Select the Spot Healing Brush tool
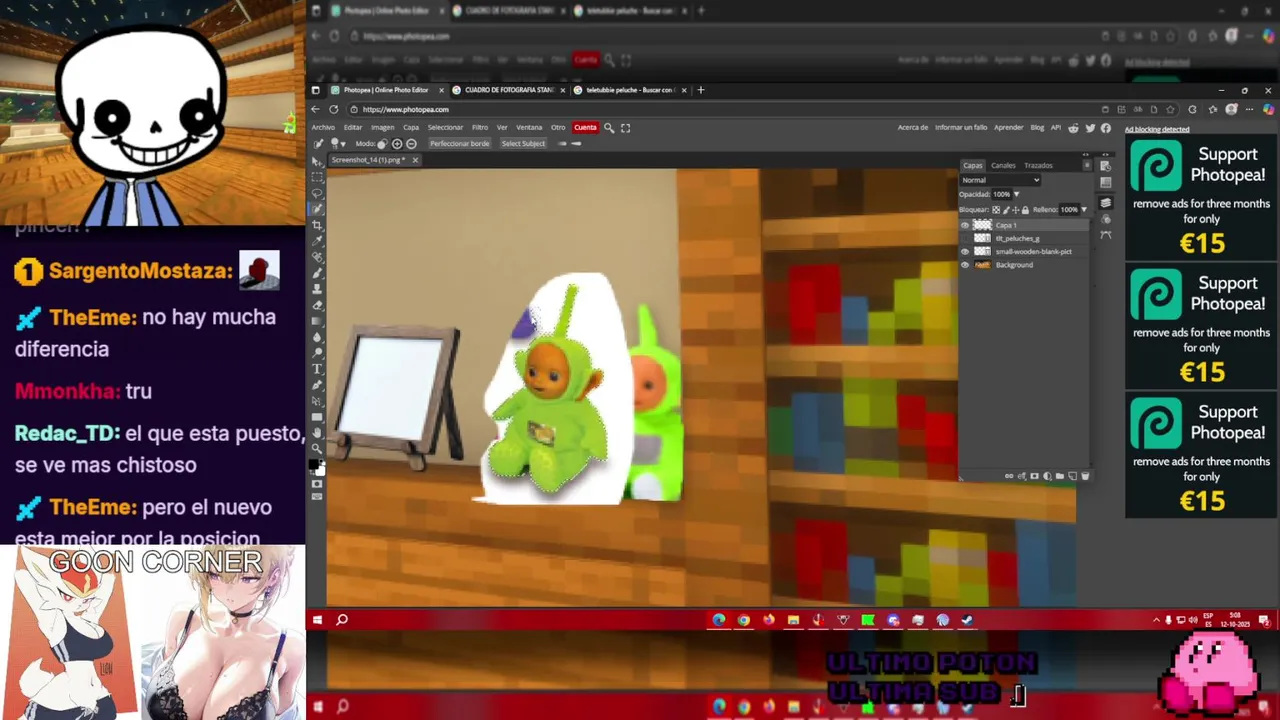Viewport: 1280px width, 720px height. point(317,257)
